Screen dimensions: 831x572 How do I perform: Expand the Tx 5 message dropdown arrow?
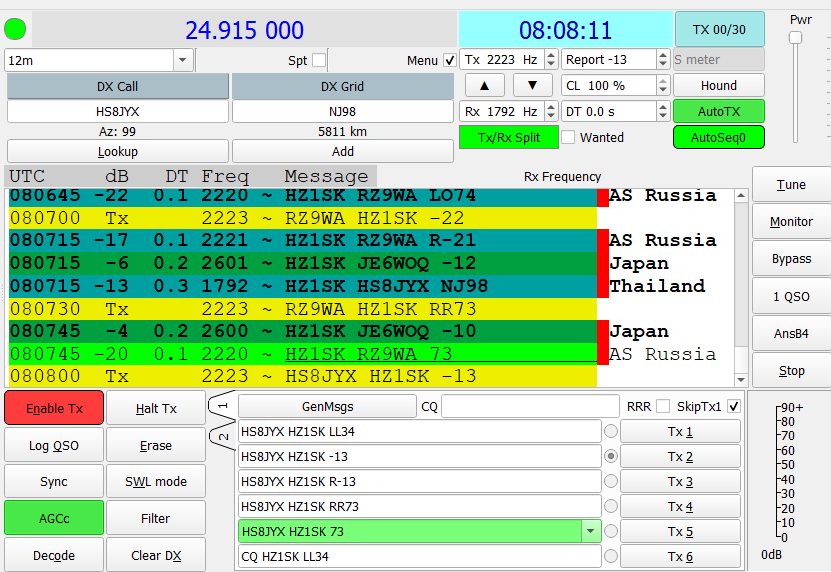tap(590, 531)
